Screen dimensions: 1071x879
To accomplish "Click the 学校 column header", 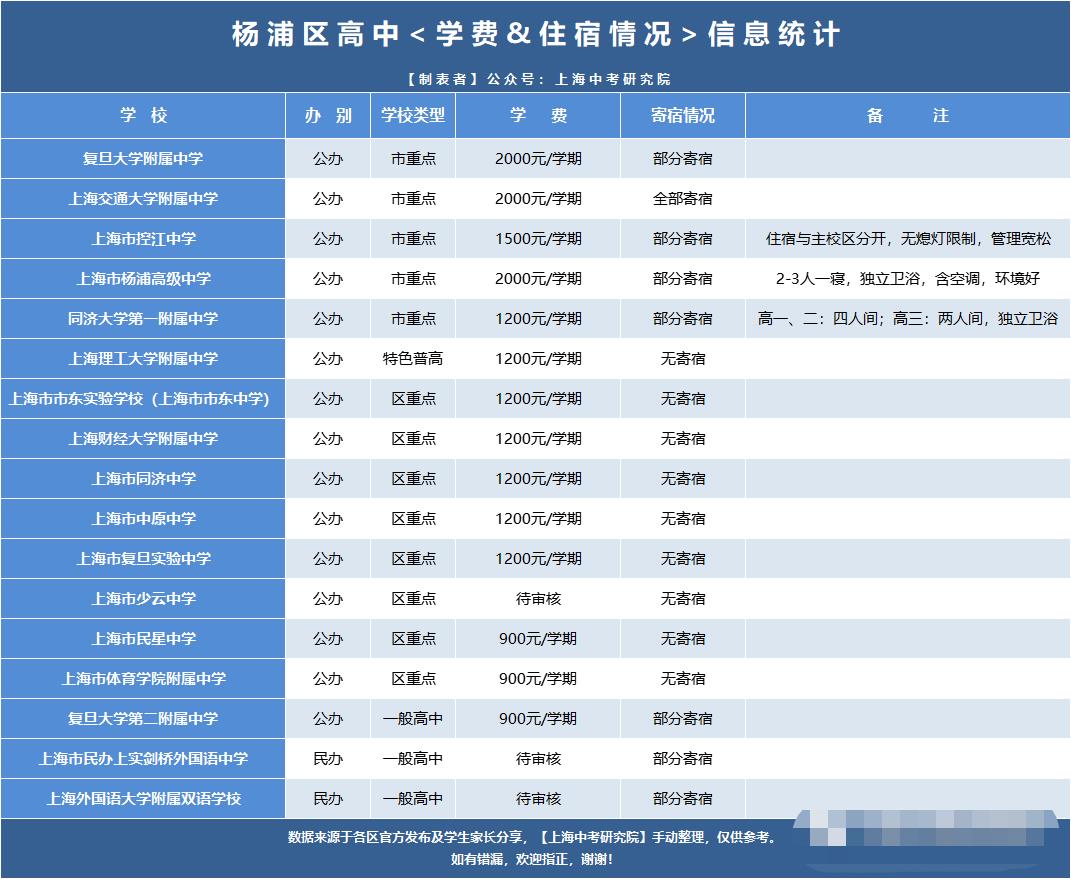I will click(x=143, y=116).
